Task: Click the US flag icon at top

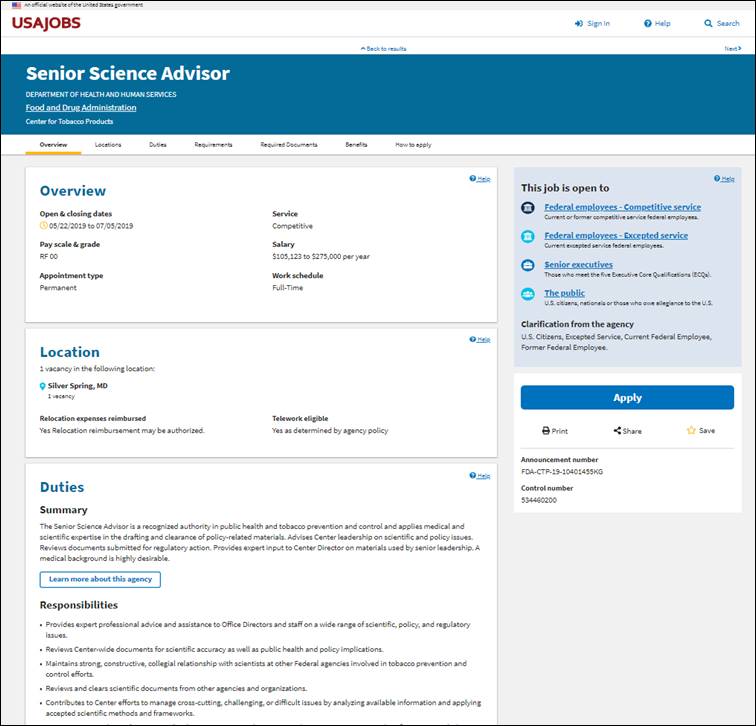Action: [17, 5]
